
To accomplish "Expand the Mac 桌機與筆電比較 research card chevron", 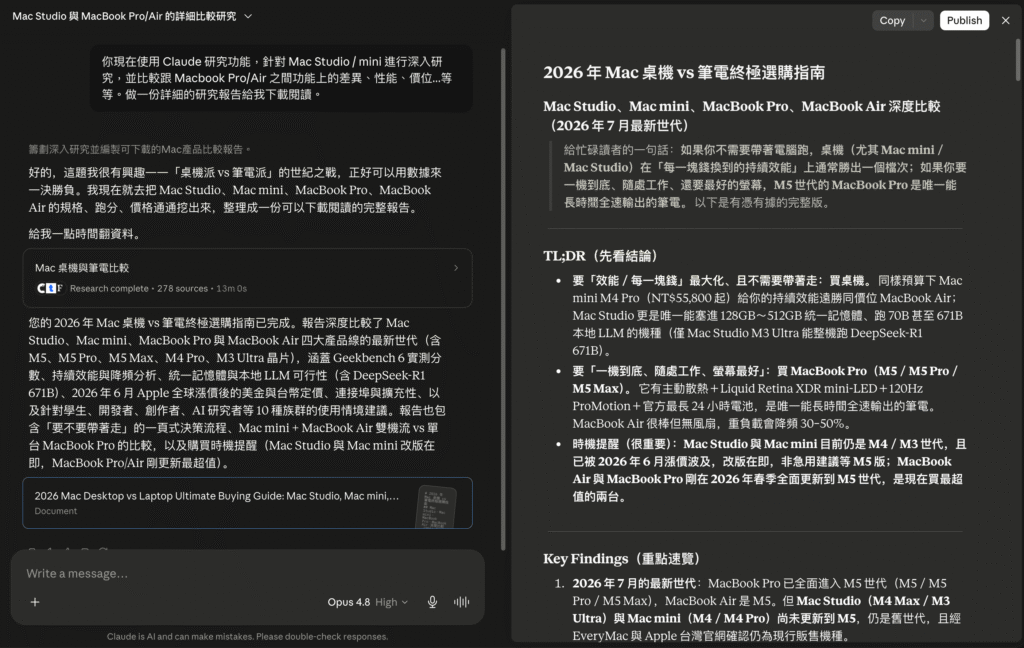I will [456, 268].
